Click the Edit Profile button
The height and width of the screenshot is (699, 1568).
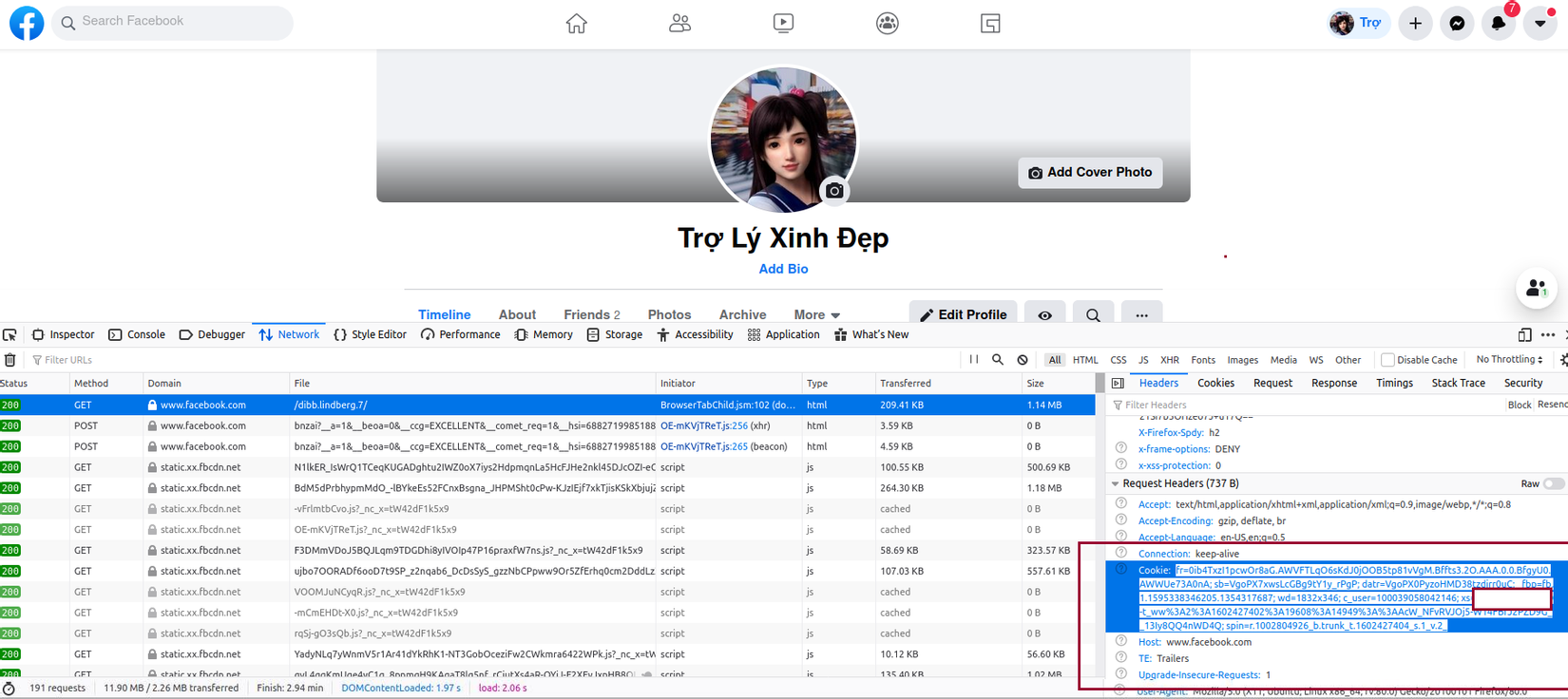coord(964,315)
